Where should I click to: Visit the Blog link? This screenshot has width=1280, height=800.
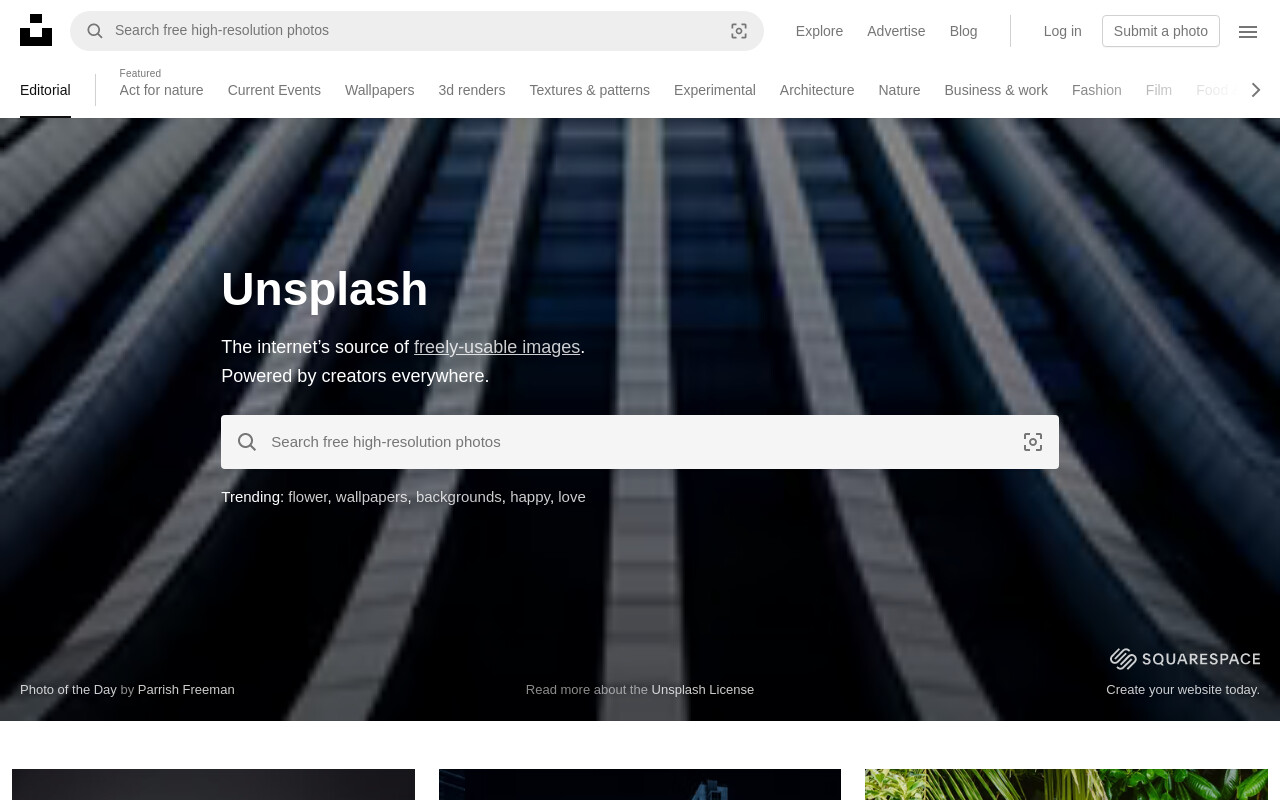(963, 31)
